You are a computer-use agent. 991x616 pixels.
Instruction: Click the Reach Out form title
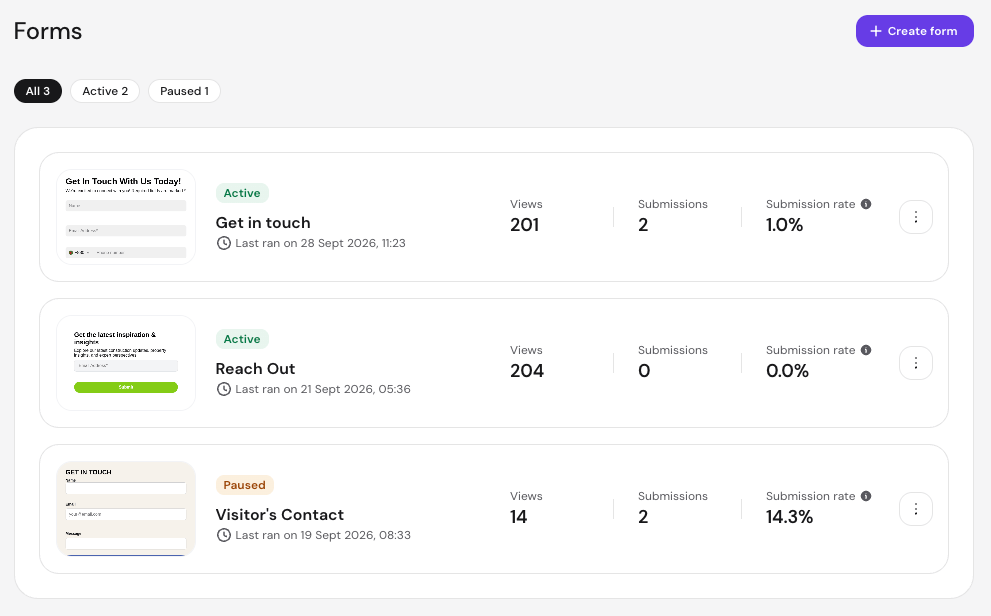tap(255, 369)
